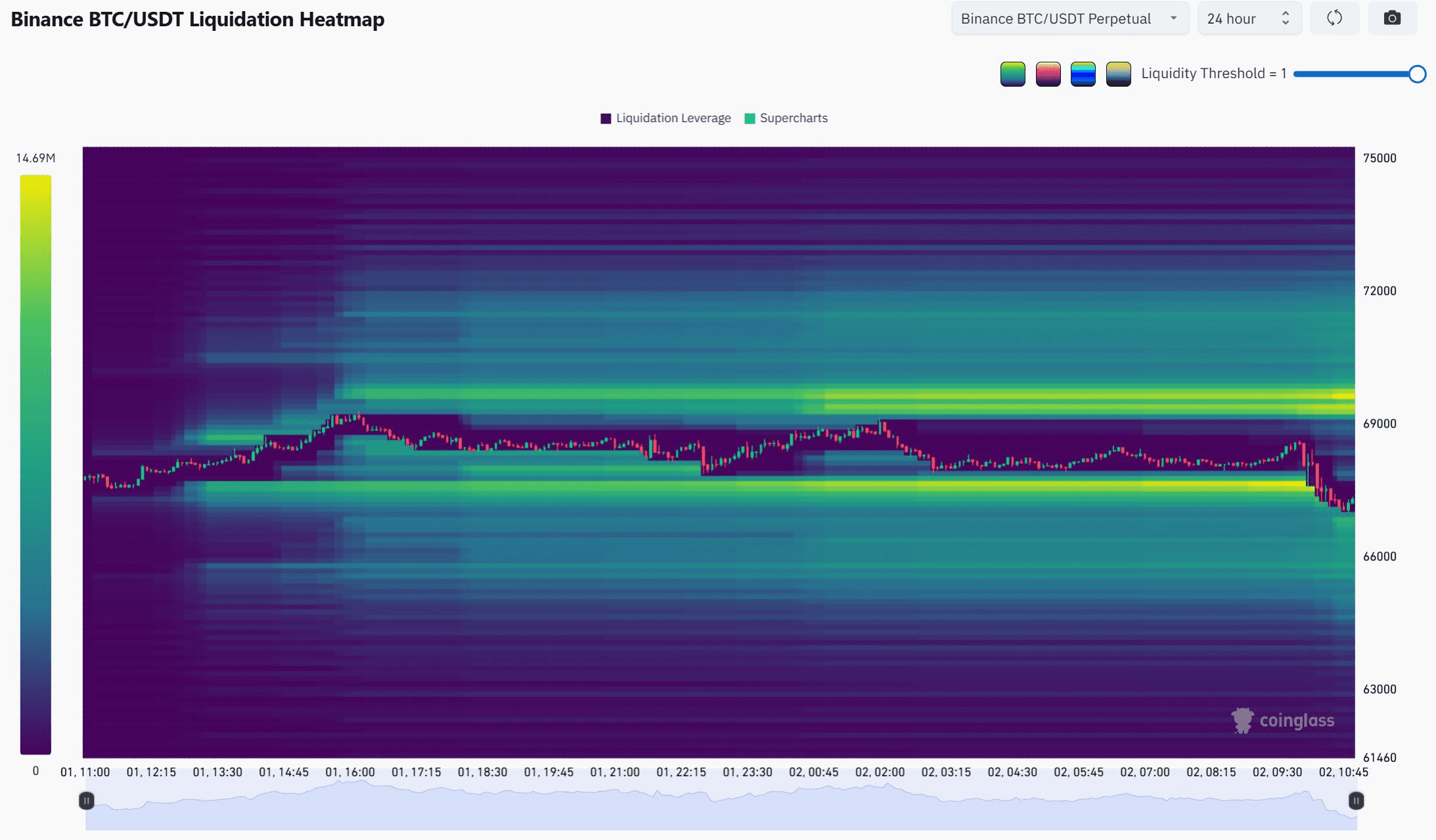Image resolution: width=1436 pixels, height=840 pixels.
Task: Click the coinglass watermark logo
Action: (1282, 720)
